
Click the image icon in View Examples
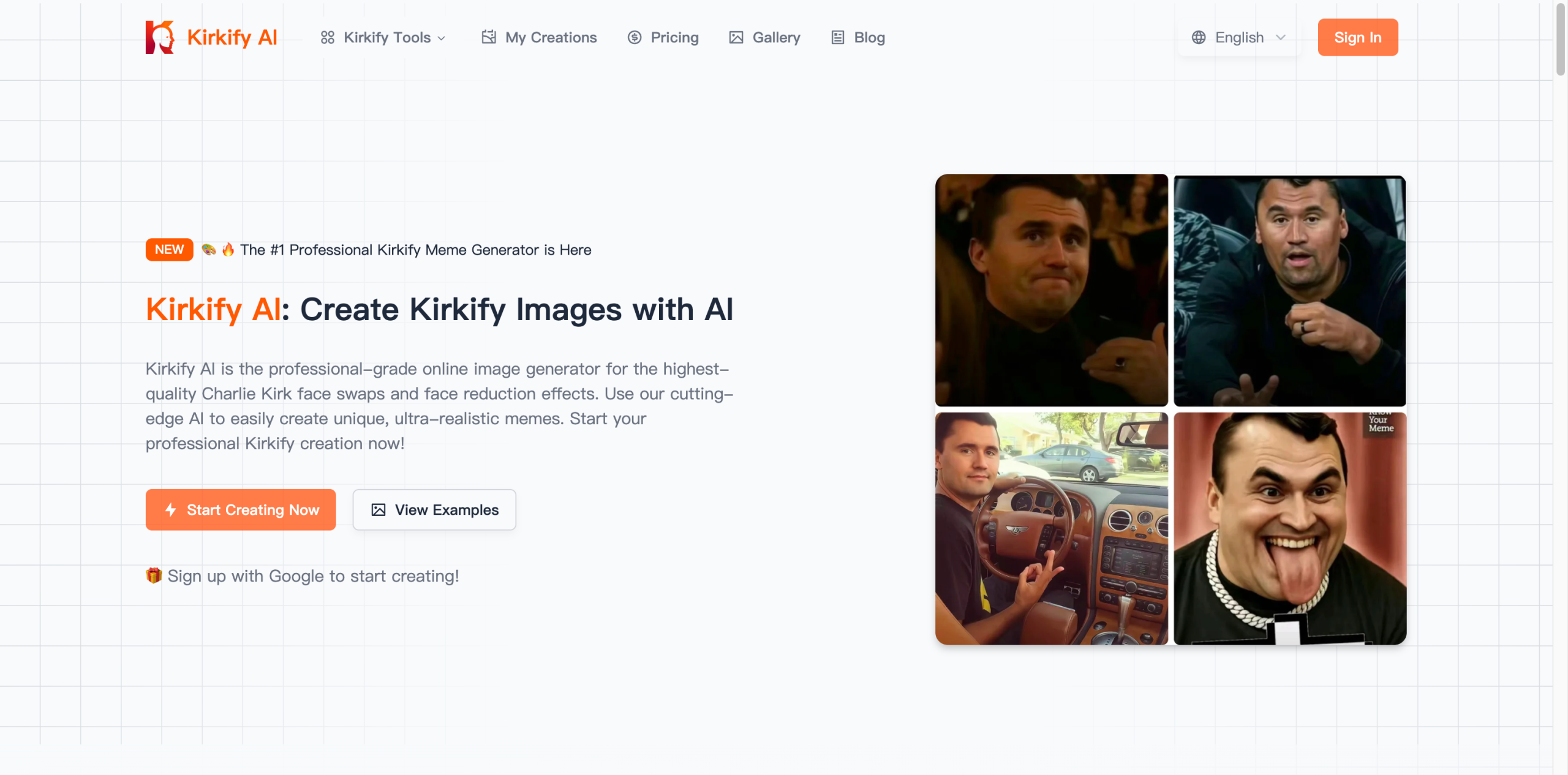(379, 509)
